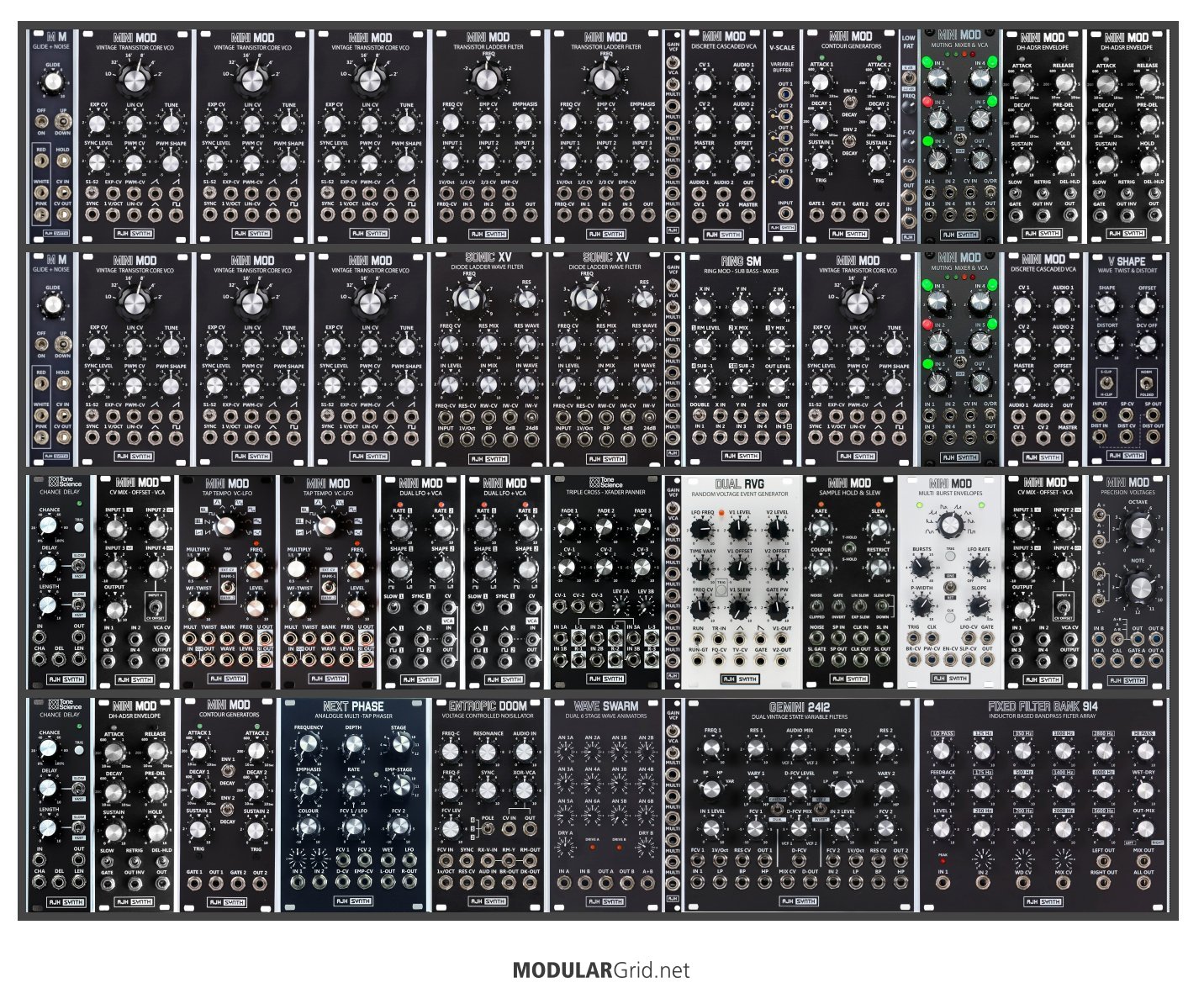Toggle the NOISE/CLIPPED switch on Sample Hold & Slew
The height and width of the screenshot is (988, 1204).
816,605
